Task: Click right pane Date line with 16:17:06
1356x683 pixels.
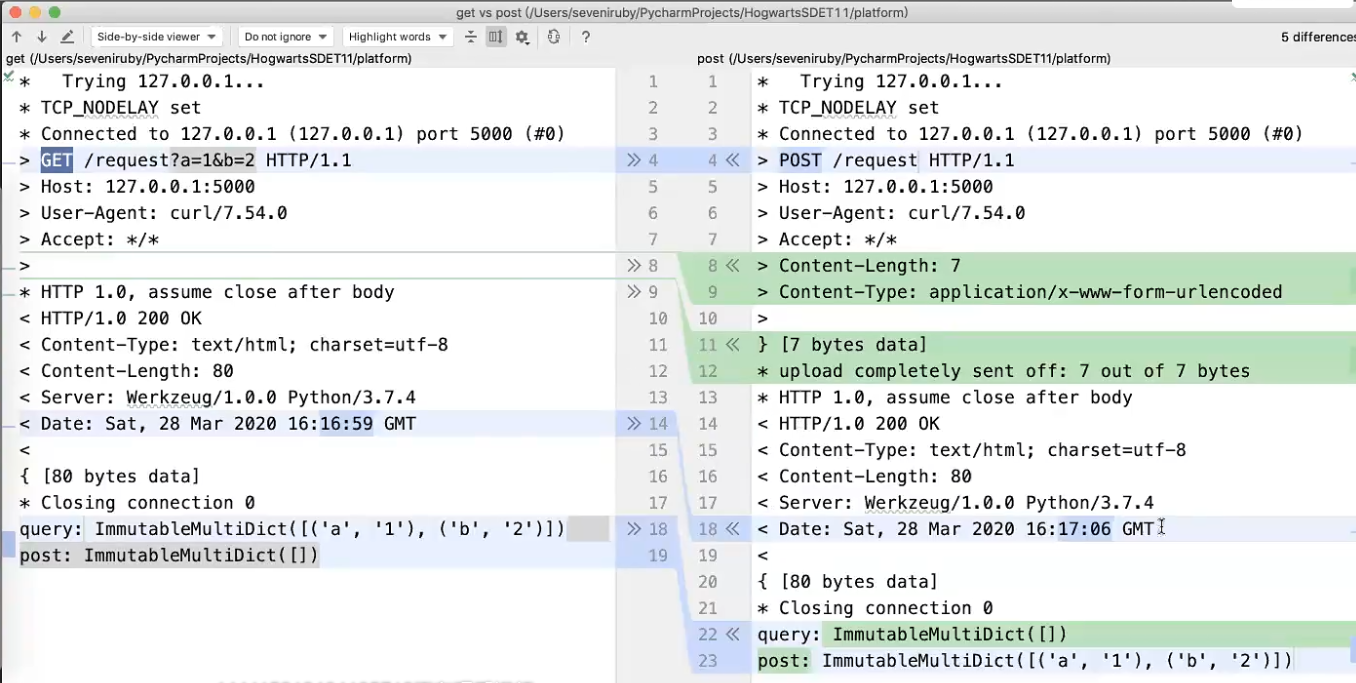Action: pyautogui.click(x=955, y=529)
